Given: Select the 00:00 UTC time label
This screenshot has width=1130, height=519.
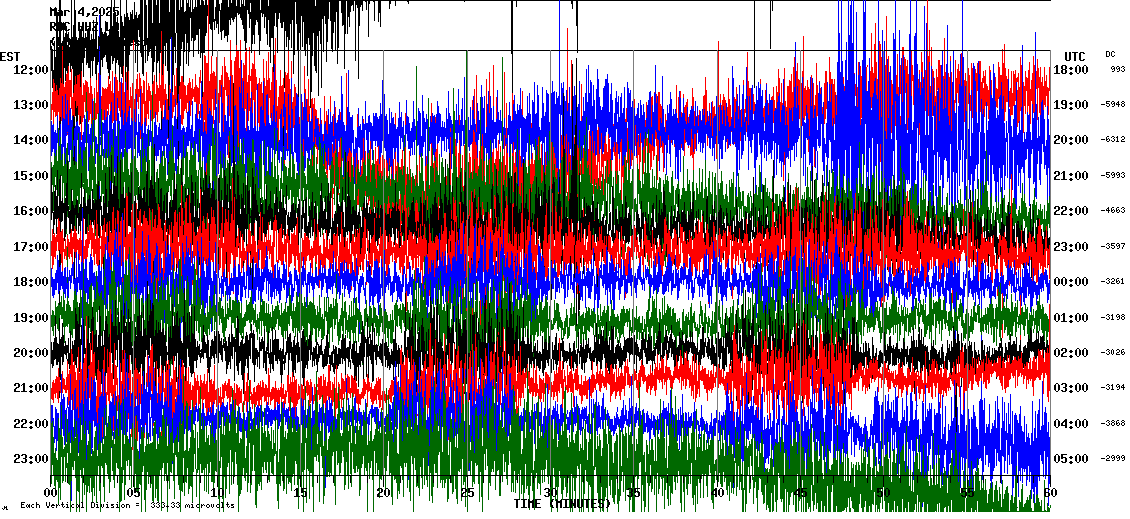Looking at the screenshot, I should coord(1073,281).
